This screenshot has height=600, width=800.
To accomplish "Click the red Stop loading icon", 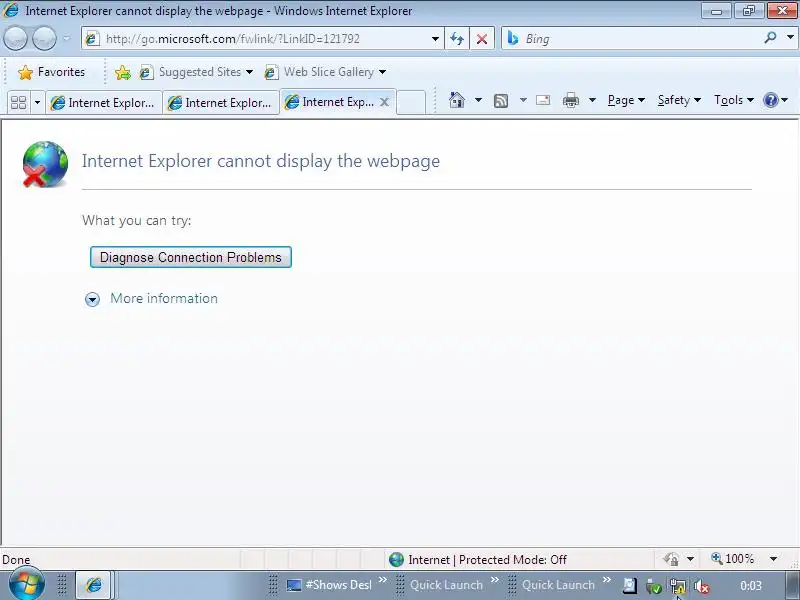I will point(481,39).
